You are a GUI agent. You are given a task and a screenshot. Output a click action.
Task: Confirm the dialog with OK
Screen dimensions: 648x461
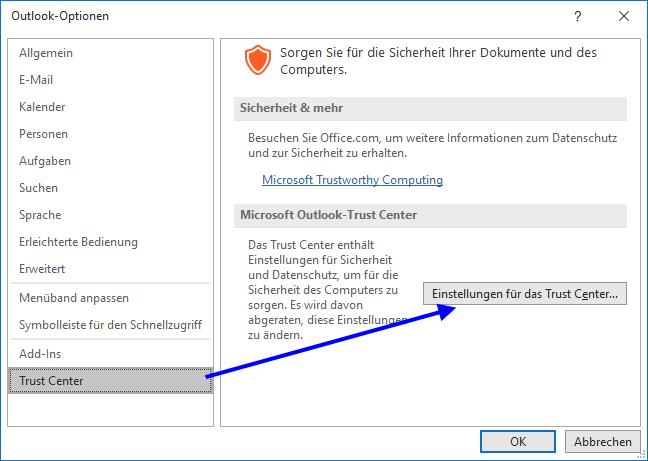pyautogui.click(x=517, y=441)
